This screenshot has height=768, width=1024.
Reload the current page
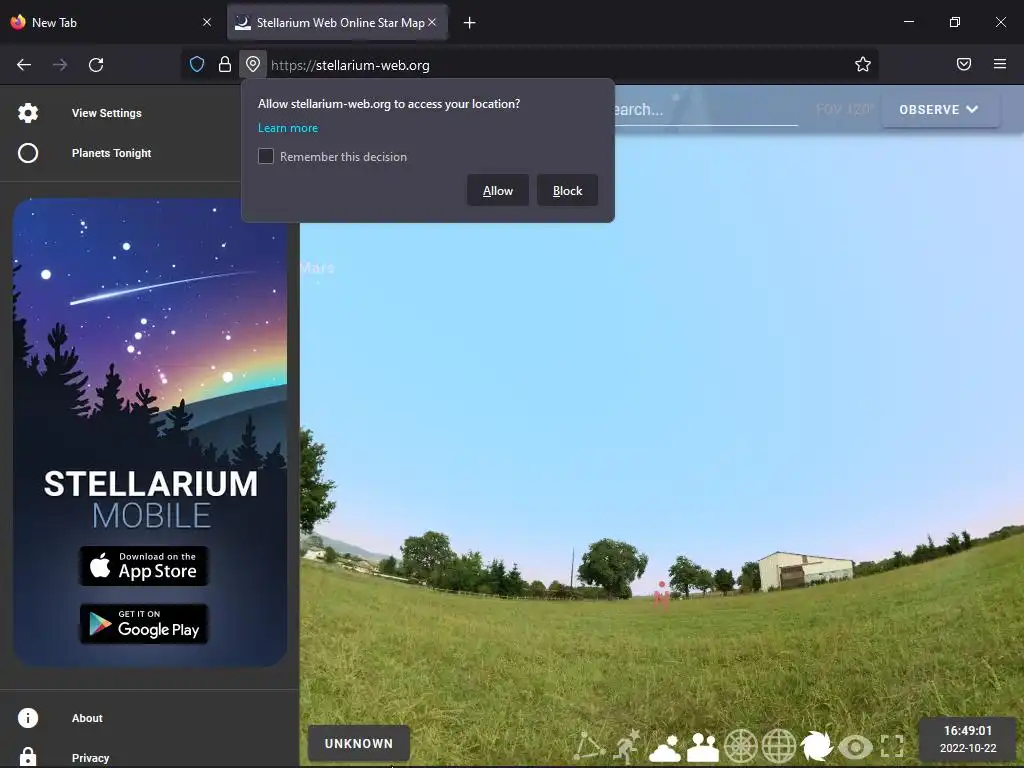pos(96,65)
